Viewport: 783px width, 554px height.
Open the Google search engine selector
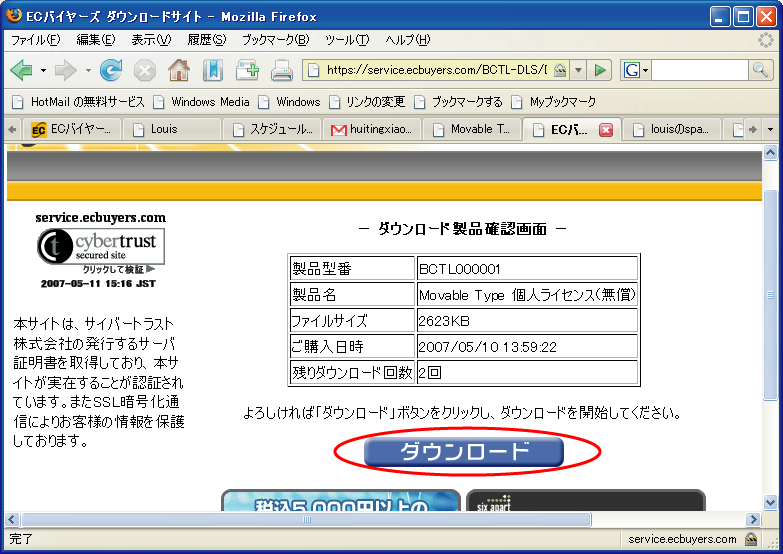[635, 70]
